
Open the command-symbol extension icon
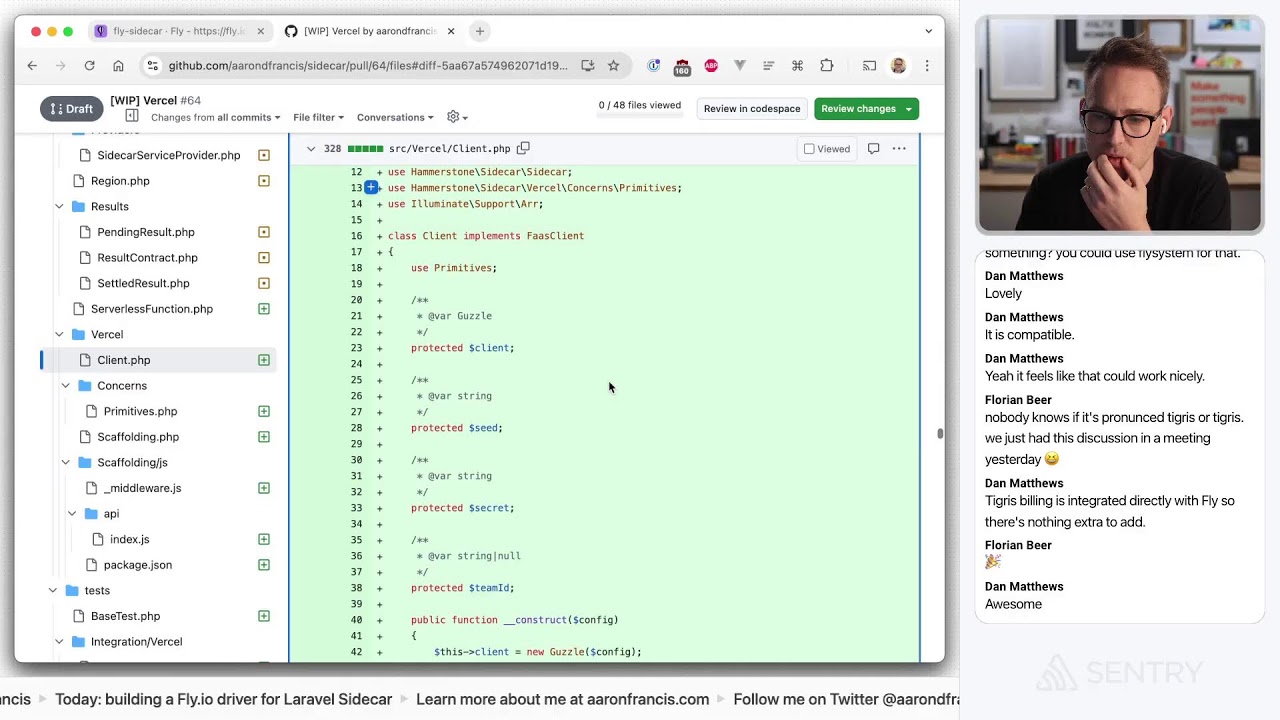(797, 65)
